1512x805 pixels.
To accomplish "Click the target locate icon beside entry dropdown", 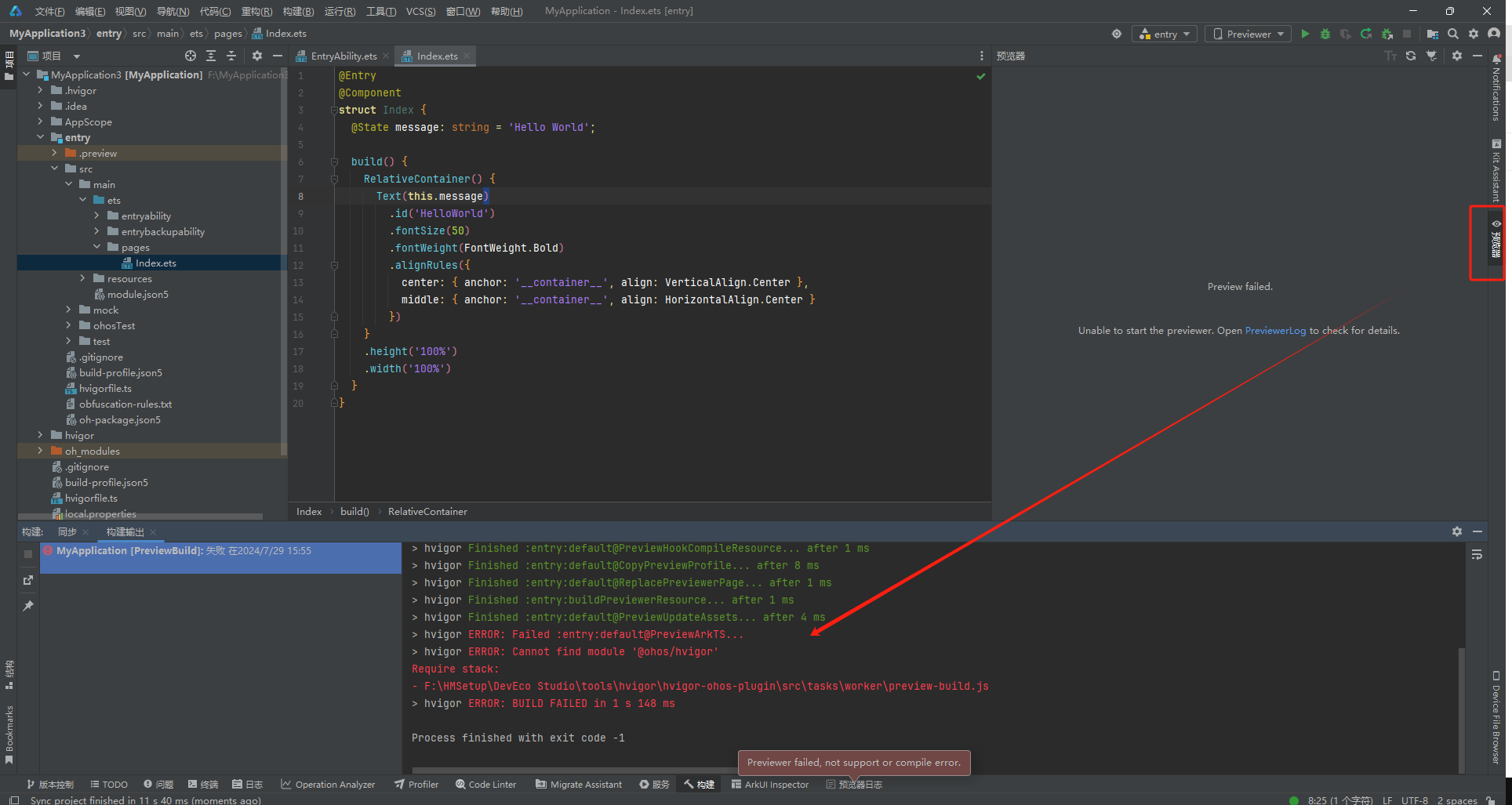I will (1117, 34).
